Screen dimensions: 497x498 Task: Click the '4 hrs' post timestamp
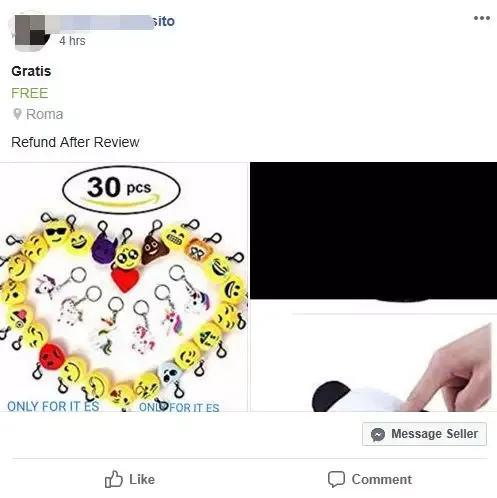pos(72,41)
